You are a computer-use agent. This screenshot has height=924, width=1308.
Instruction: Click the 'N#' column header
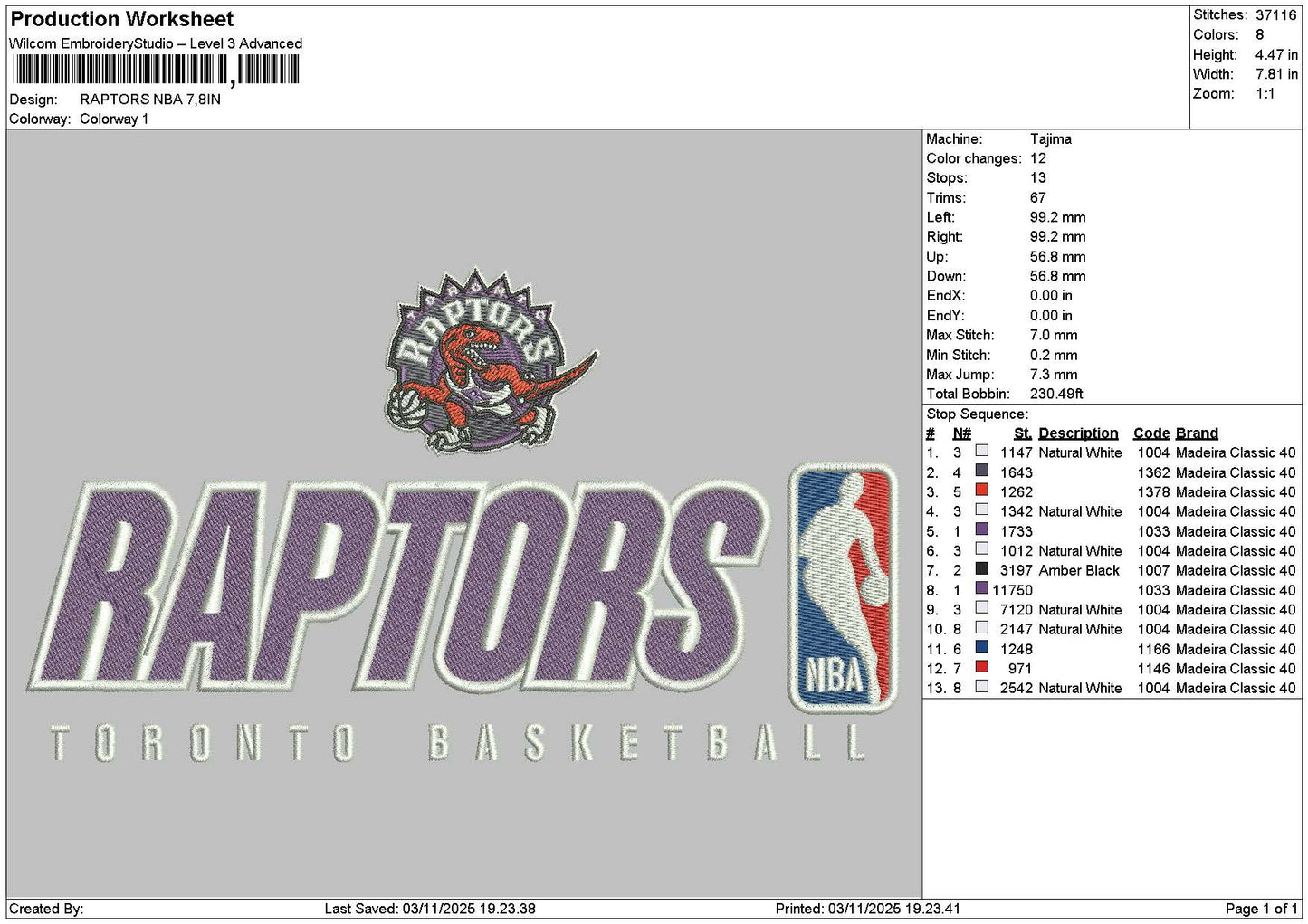[x=961, y=433]
